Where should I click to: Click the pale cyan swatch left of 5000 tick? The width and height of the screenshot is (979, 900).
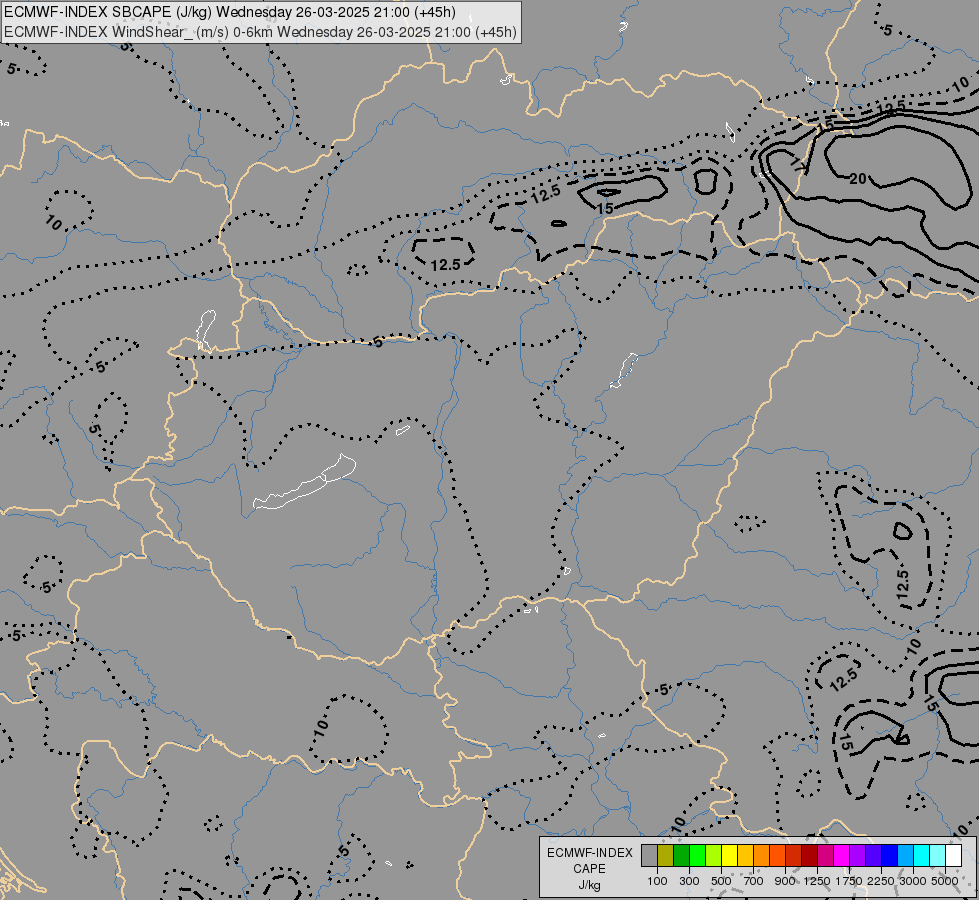pyautogui.click(x=938, y=856)
